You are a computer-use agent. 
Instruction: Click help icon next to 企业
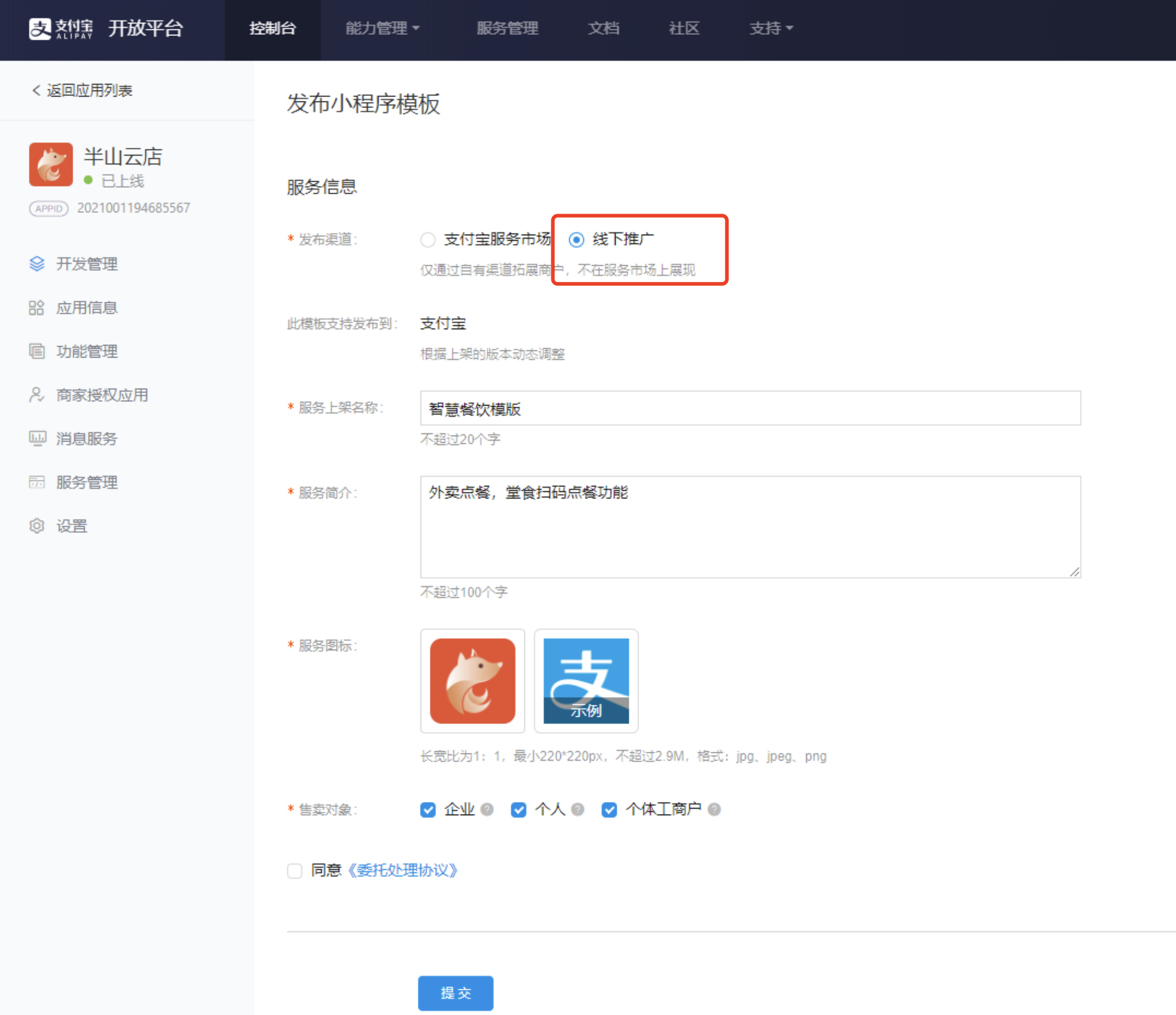click(487, 809)
